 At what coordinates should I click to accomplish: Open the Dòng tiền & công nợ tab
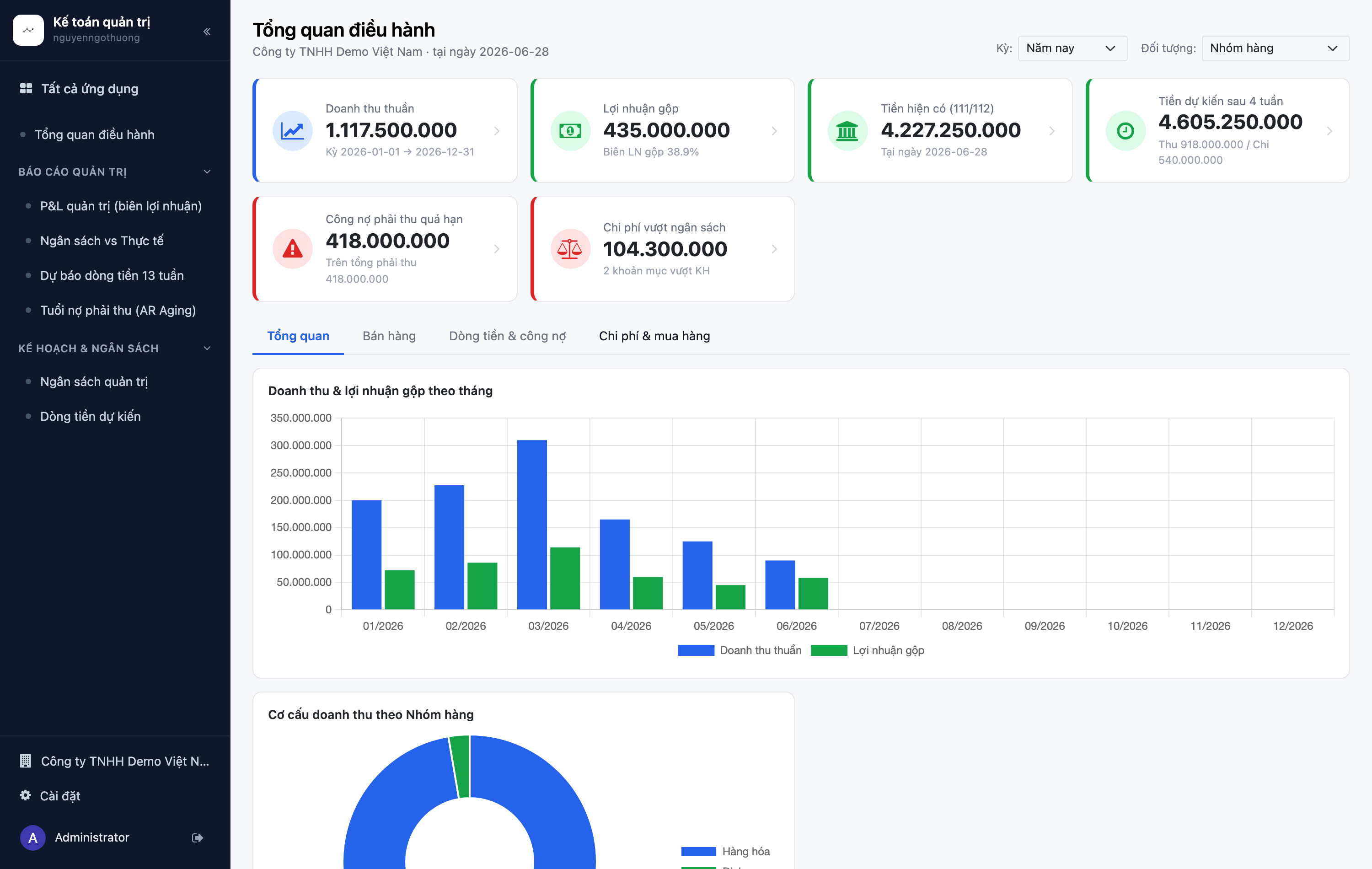click(x=507, y=336)
